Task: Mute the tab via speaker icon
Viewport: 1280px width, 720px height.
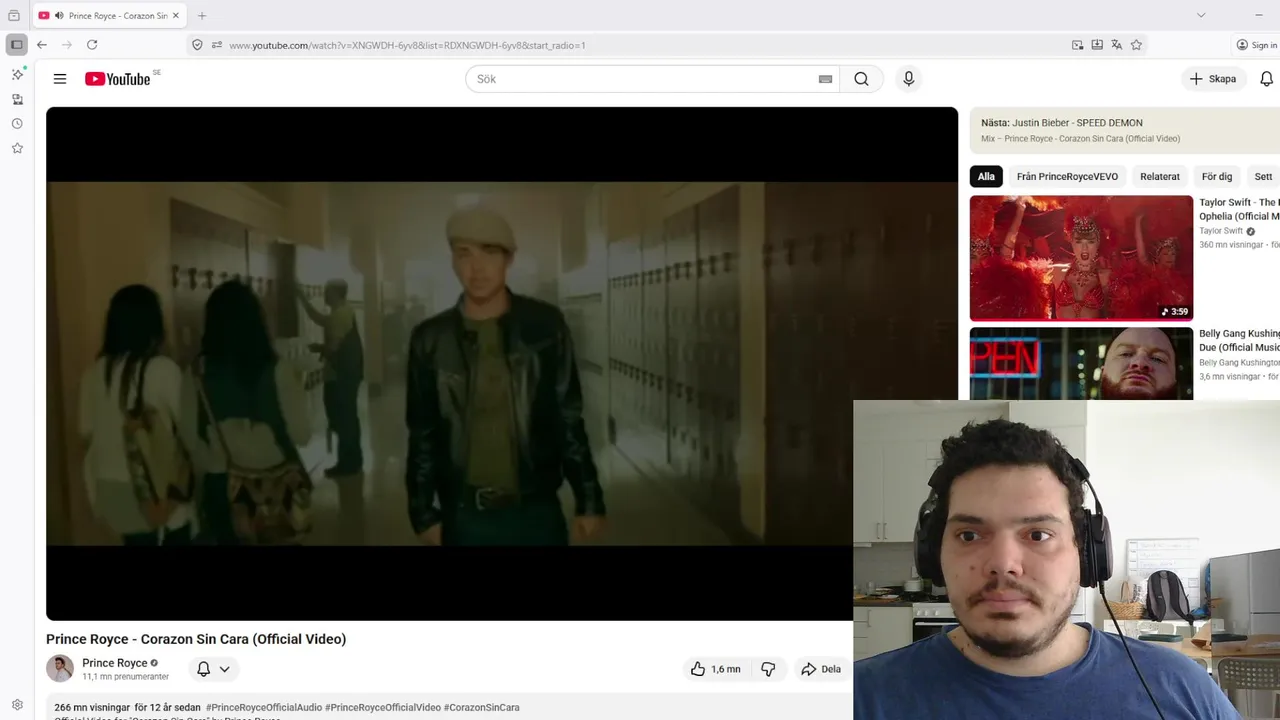Action: (x=59, y=16)
